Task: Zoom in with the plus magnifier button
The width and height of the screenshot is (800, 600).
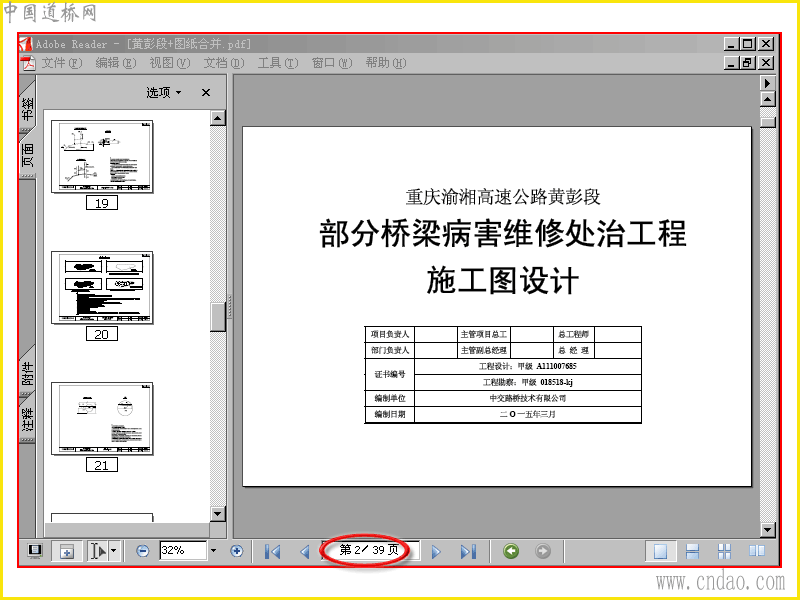Action: coord(236,551)
